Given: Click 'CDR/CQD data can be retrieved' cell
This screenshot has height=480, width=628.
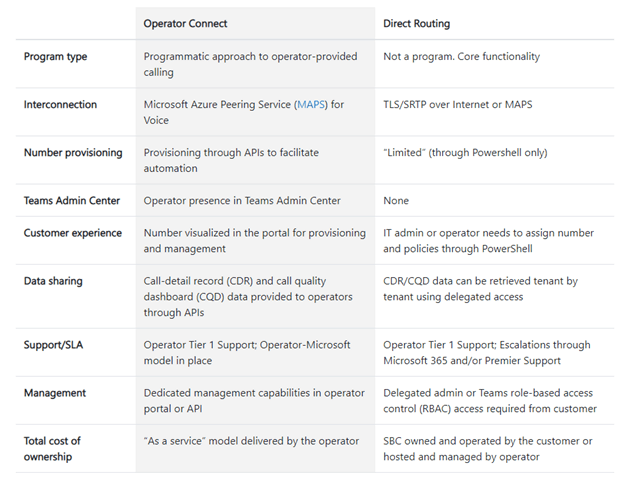Looking at the screenshot, I should coord(481,289).
